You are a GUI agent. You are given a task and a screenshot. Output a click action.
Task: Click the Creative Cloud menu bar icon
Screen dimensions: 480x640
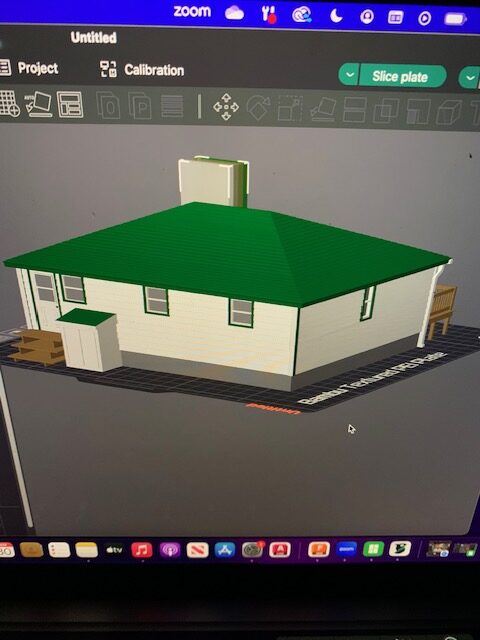tap(302, 15)
